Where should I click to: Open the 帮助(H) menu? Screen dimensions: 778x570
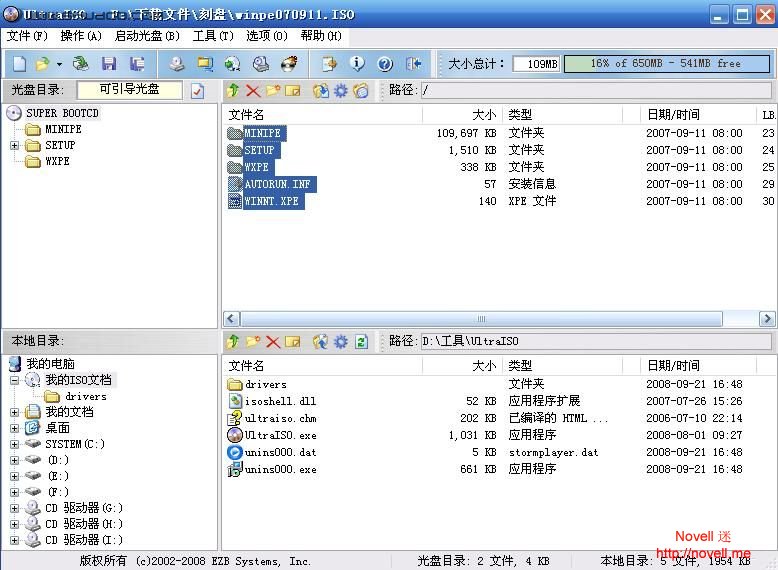321,36
